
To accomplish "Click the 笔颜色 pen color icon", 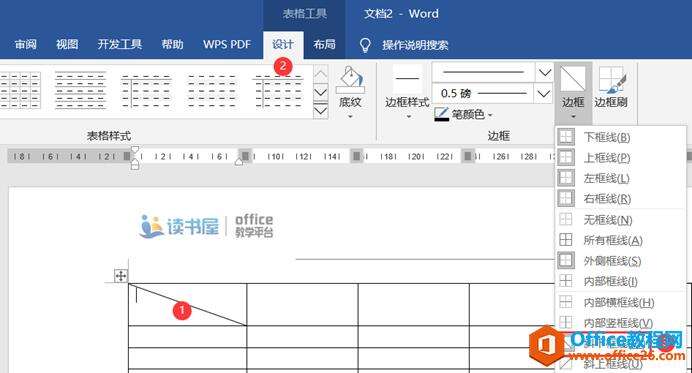I will click(442, 115).
